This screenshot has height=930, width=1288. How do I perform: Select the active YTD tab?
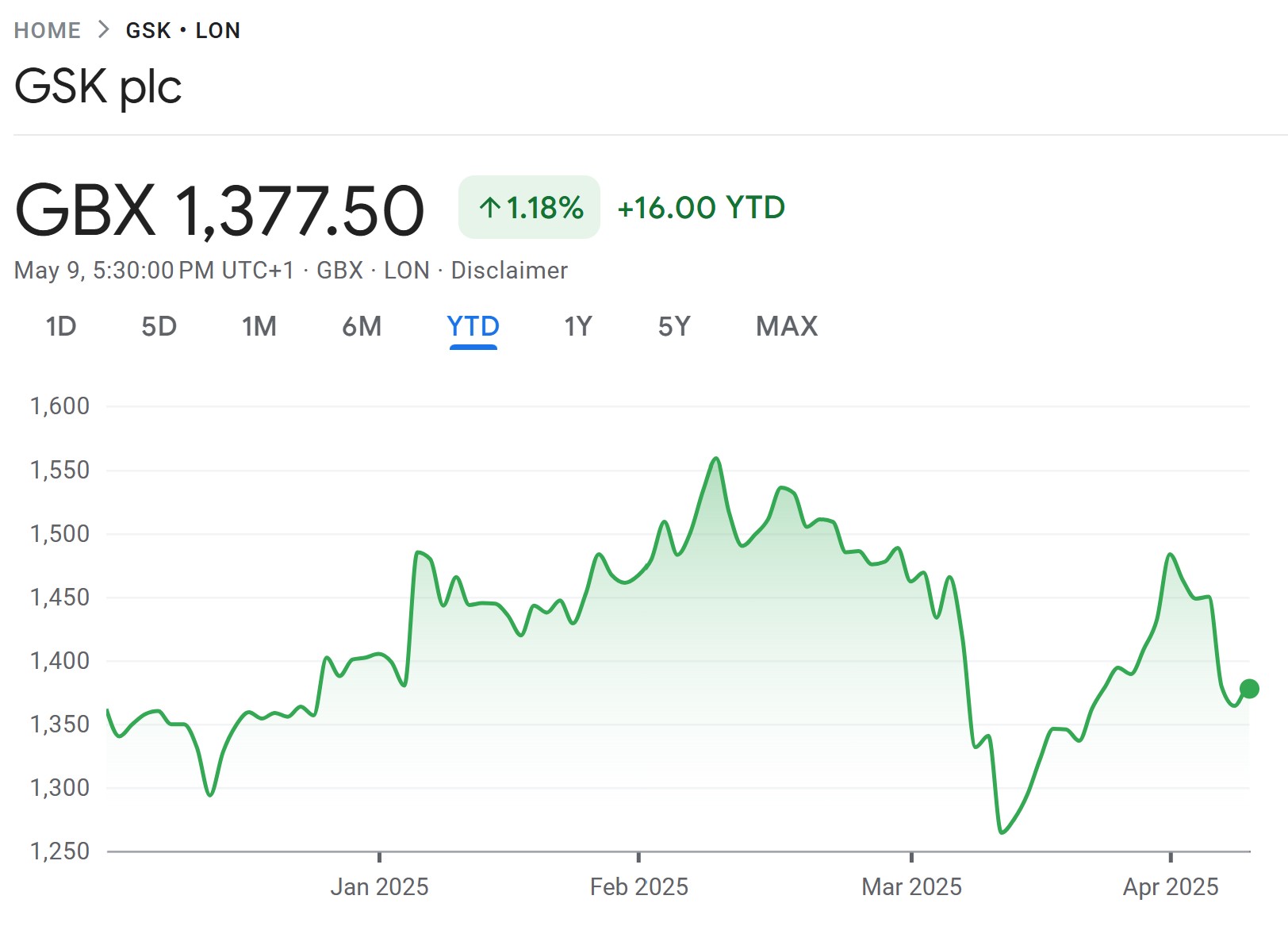pos(473,326)
